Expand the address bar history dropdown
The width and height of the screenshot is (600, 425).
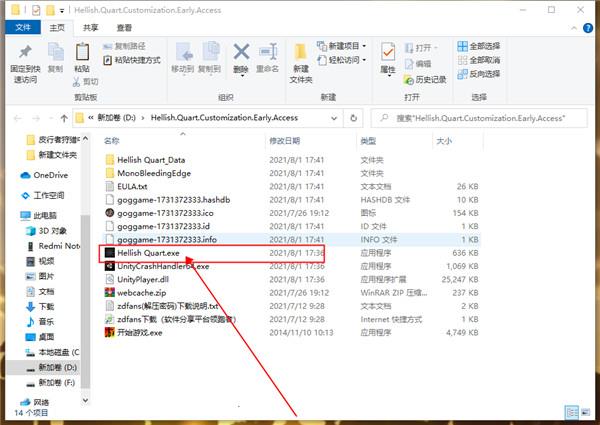(334, 119)
